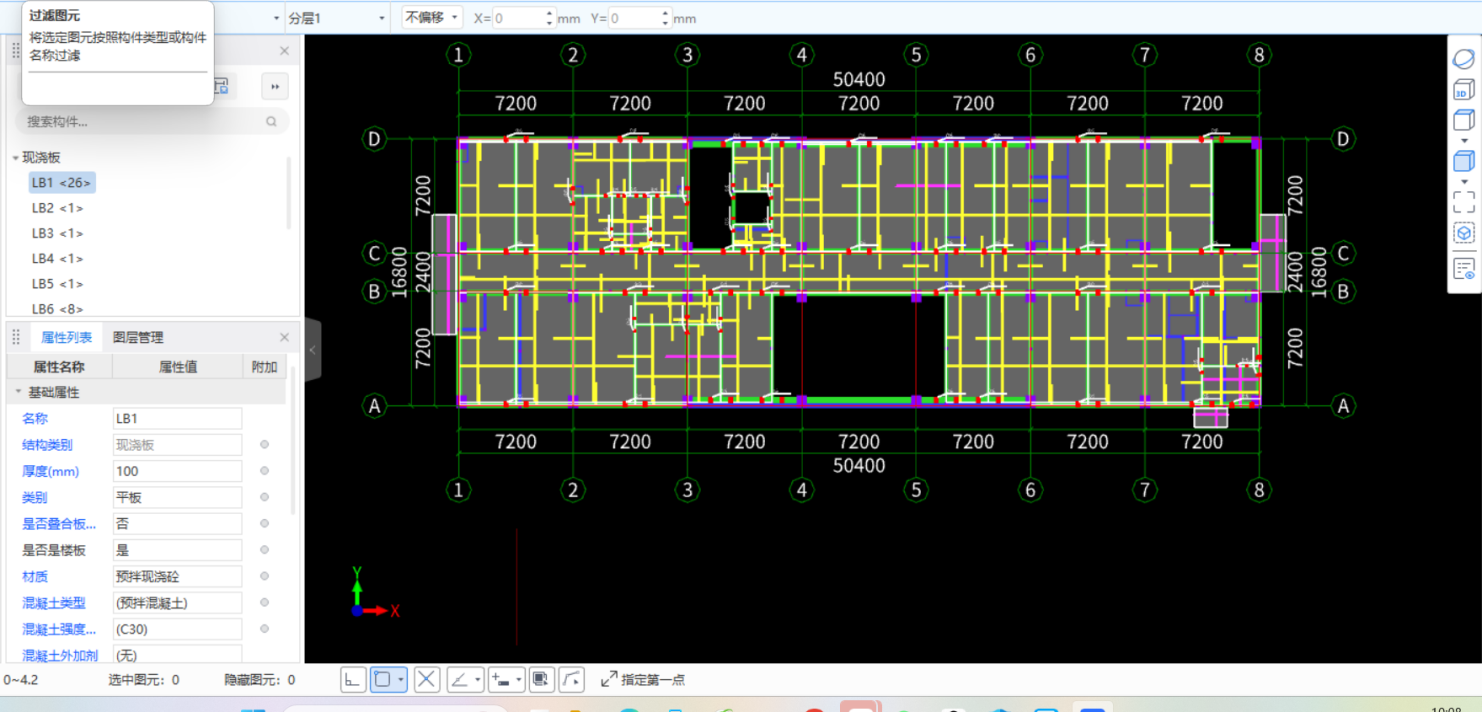This screenshot has width=1482, height=712.
Task: Toggle attach dot for 厚度(mm) row
Action: (x=264, y=471)
